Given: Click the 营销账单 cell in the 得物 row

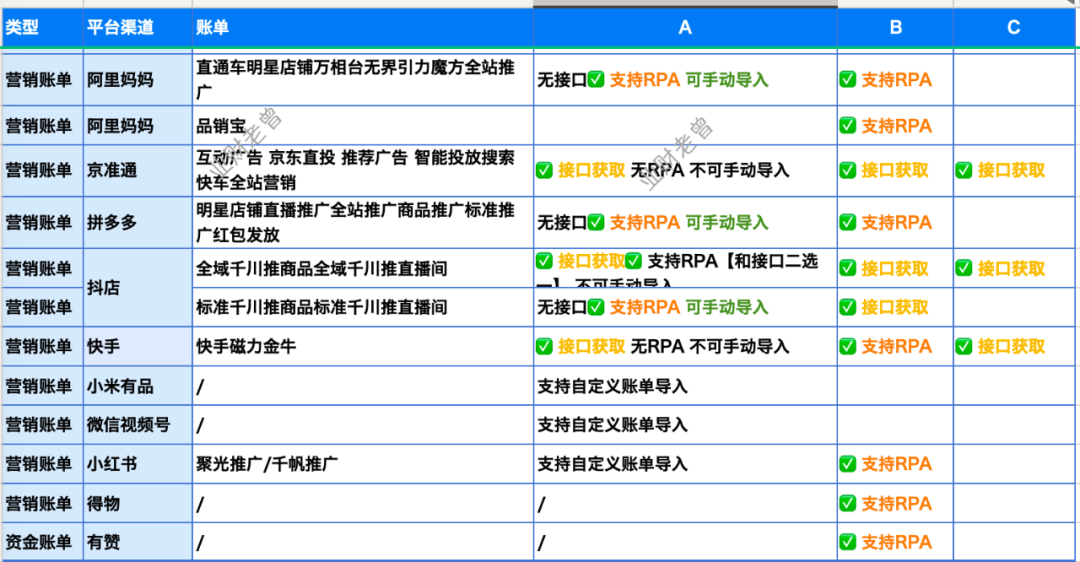Looking at the screenshot, I should coord(42,503).
